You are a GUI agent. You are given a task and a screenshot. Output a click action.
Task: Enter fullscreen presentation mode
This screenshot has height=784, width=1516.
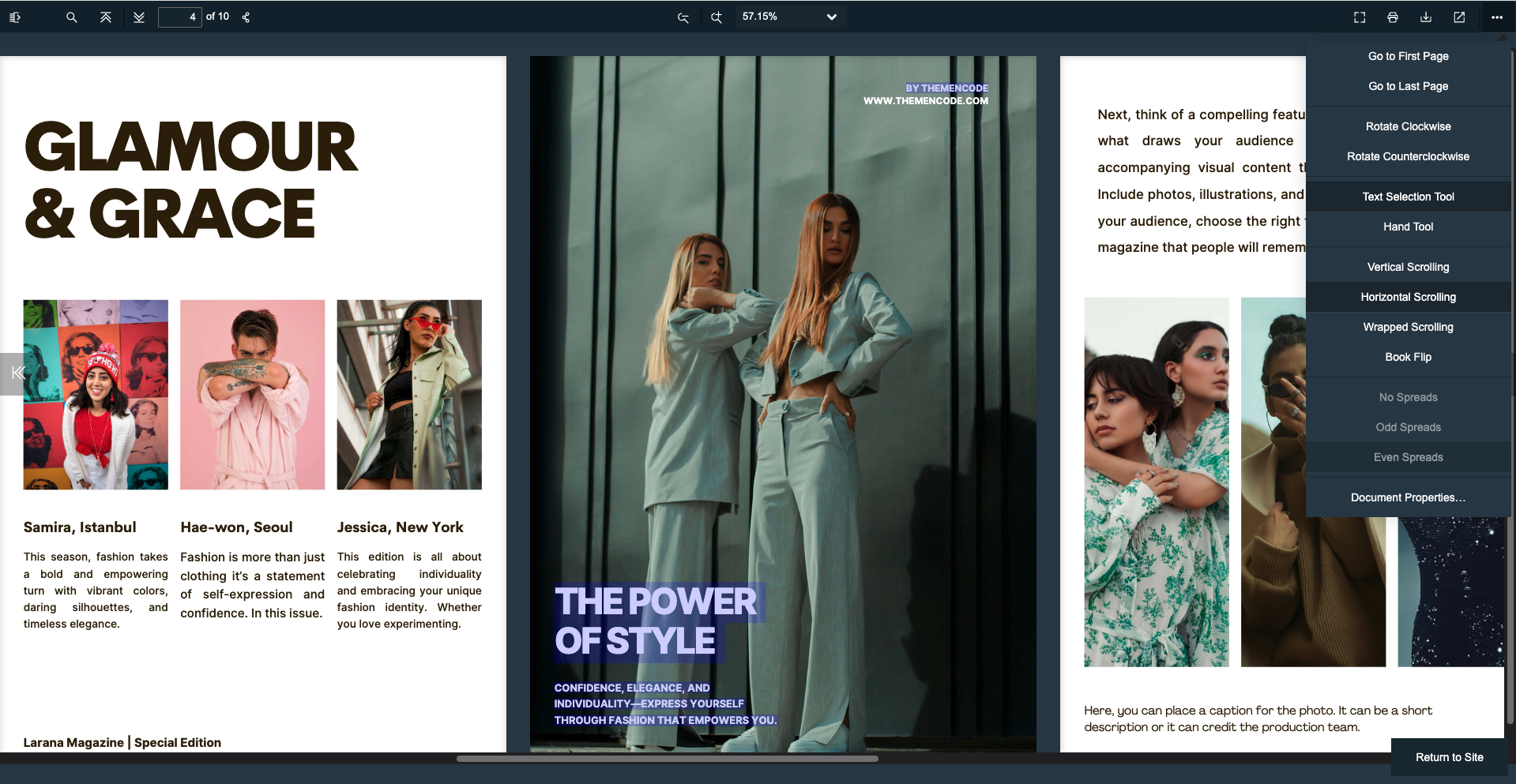(1360, 17)
